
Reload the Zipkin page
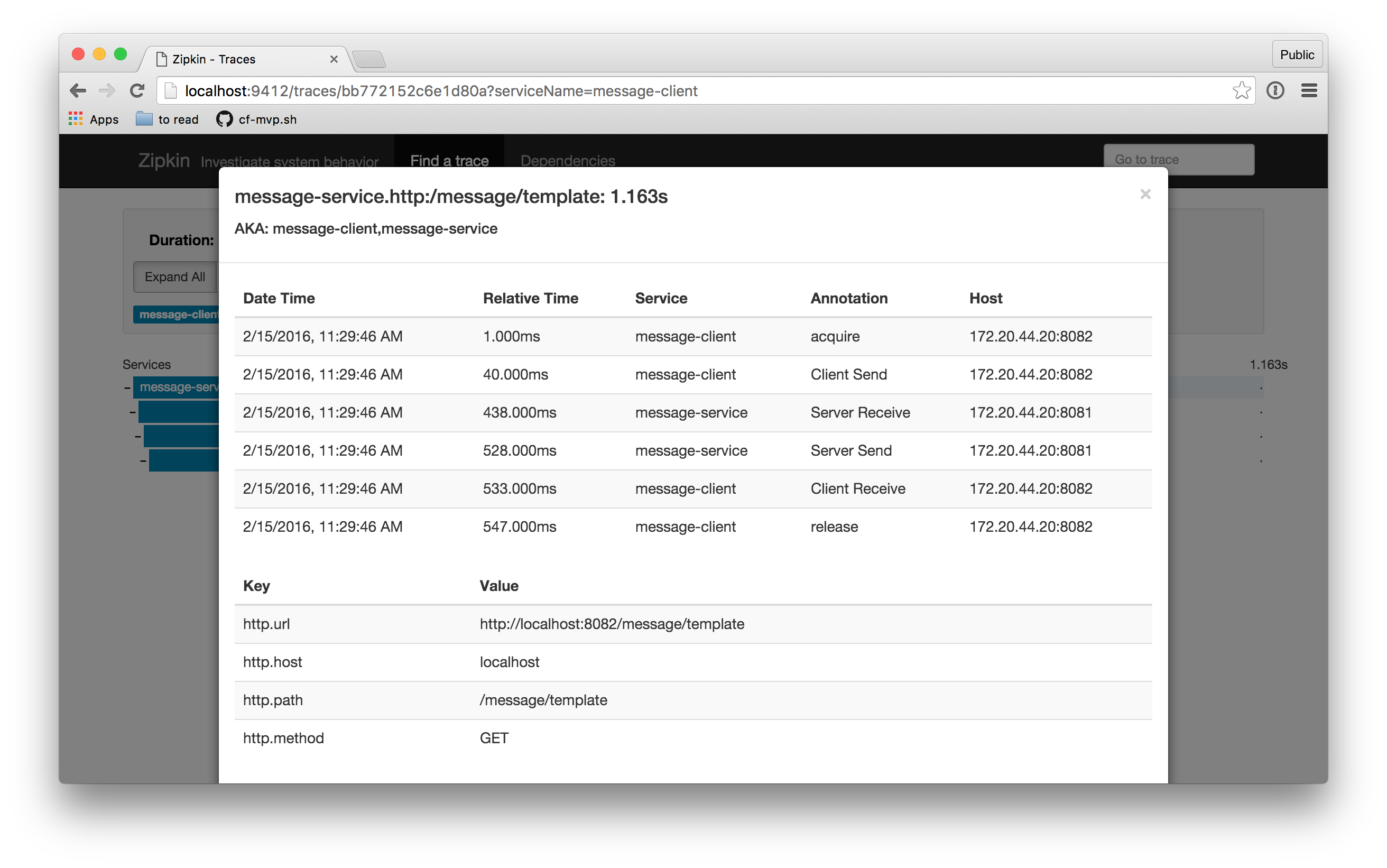click(x=137, y=91)
